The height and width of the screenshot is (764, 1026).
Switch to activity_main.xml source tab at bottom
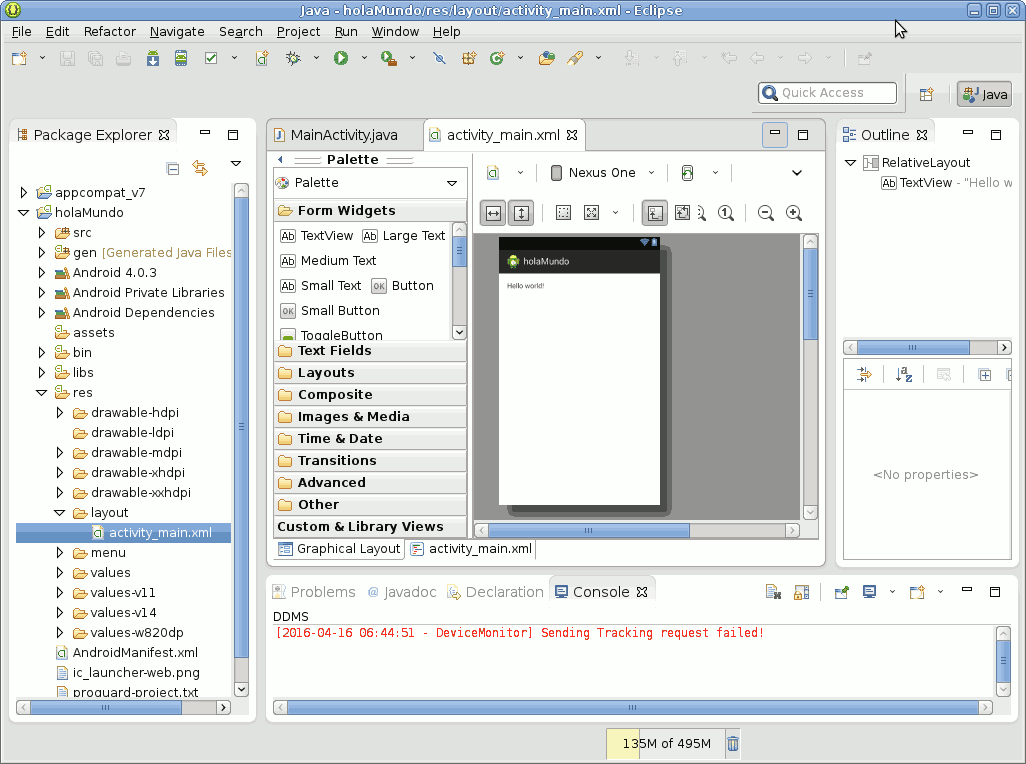[x=471, y=549]
